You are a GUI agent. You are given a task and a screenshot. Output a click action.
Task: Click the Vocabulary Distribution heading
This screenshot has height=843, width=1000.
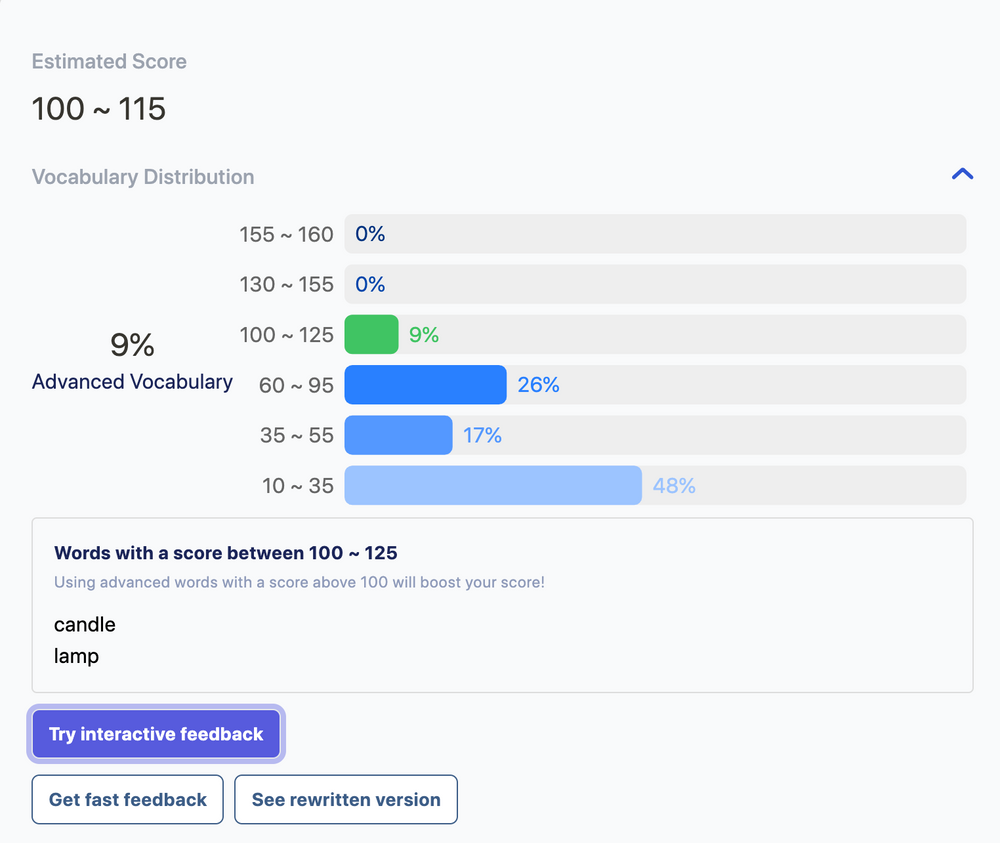pos(143,177)
